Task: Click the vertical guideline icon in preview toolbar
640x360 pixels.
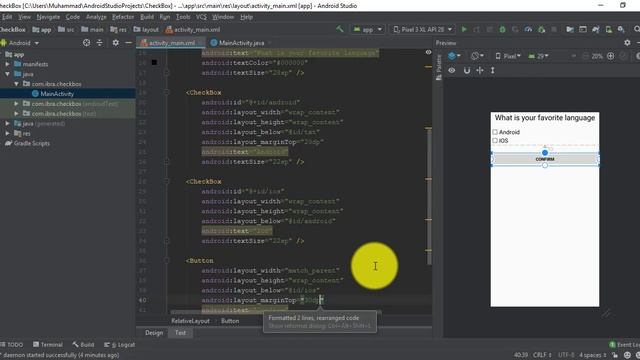Action: click(x=493, y=70)
